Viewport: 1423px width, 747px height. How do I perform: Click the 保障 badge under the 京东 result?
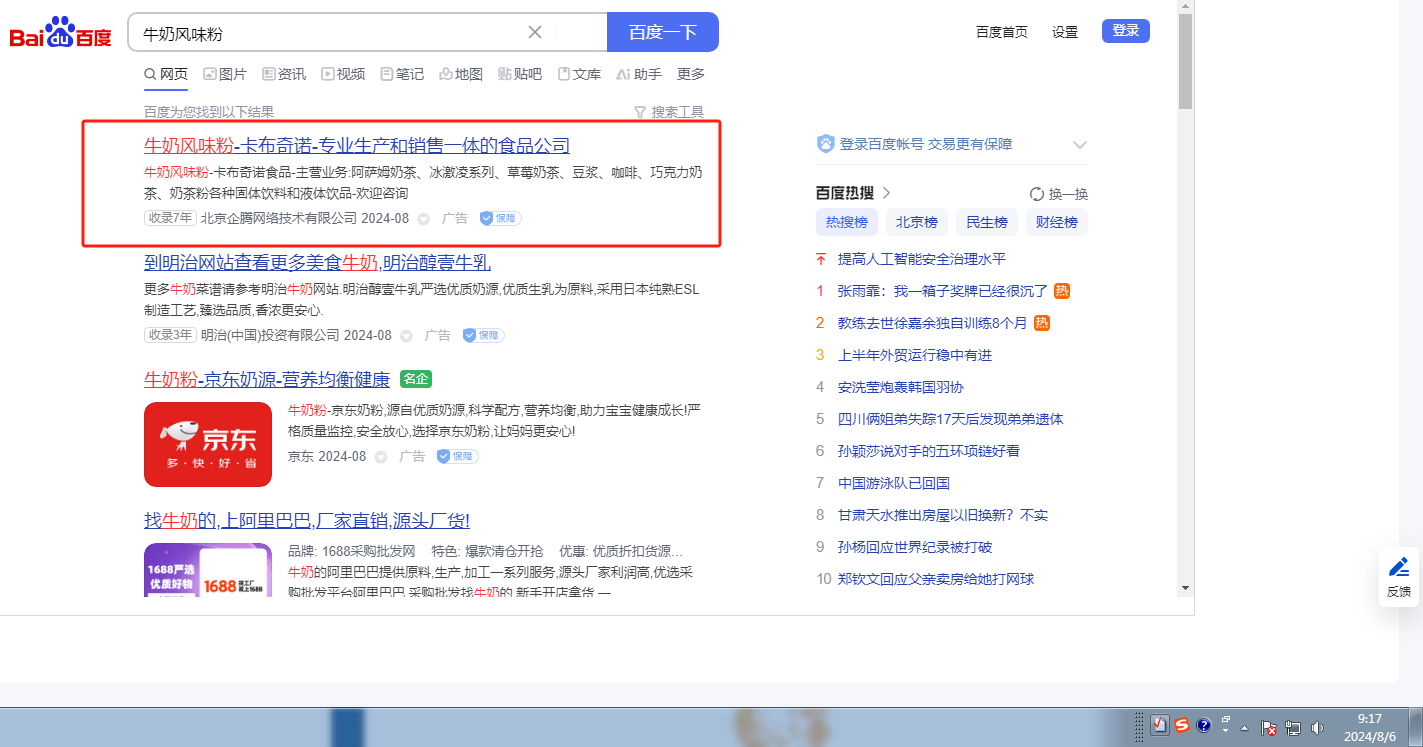(x=457, y=456)
